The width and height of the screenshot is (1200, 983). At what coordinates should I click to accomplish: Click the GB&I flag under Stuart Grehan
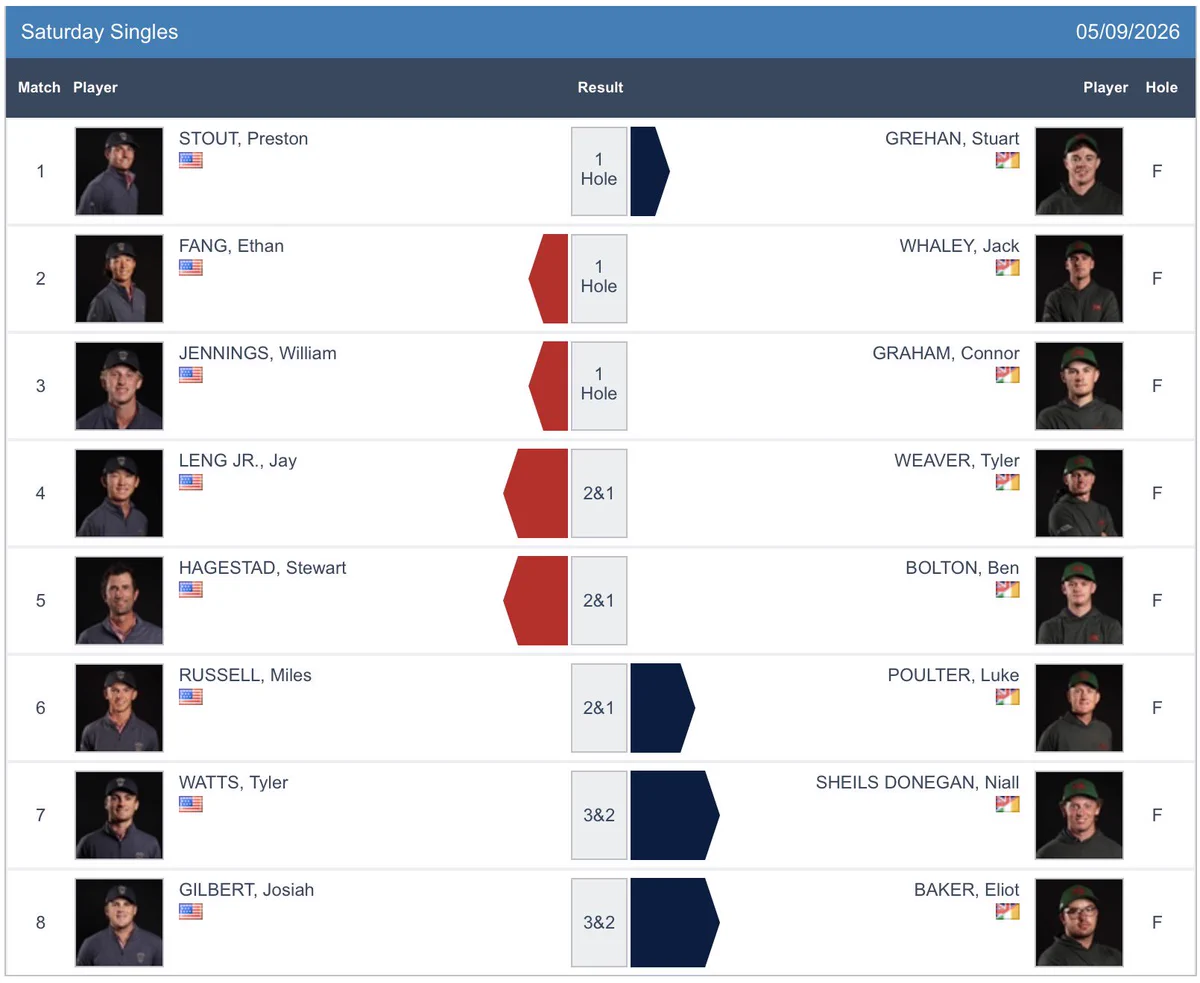(x=1008, y=160)
